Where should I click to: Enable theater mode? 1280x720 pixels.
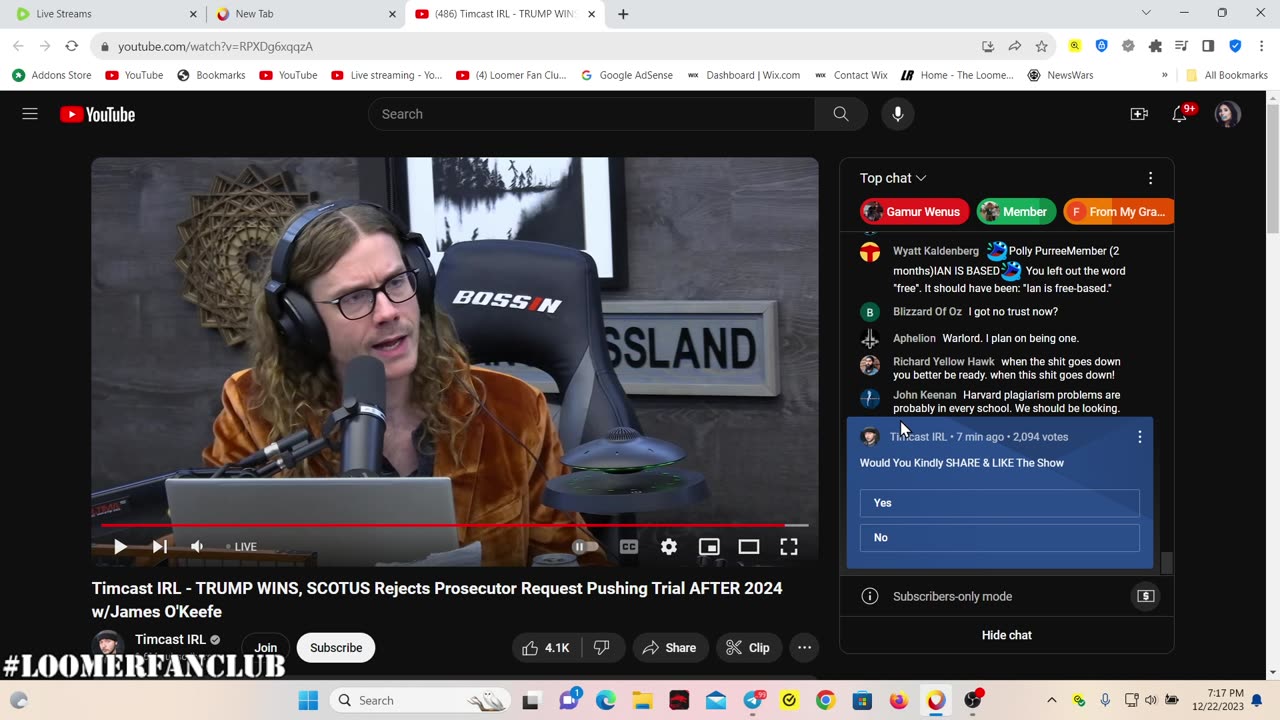click(749, 546)
